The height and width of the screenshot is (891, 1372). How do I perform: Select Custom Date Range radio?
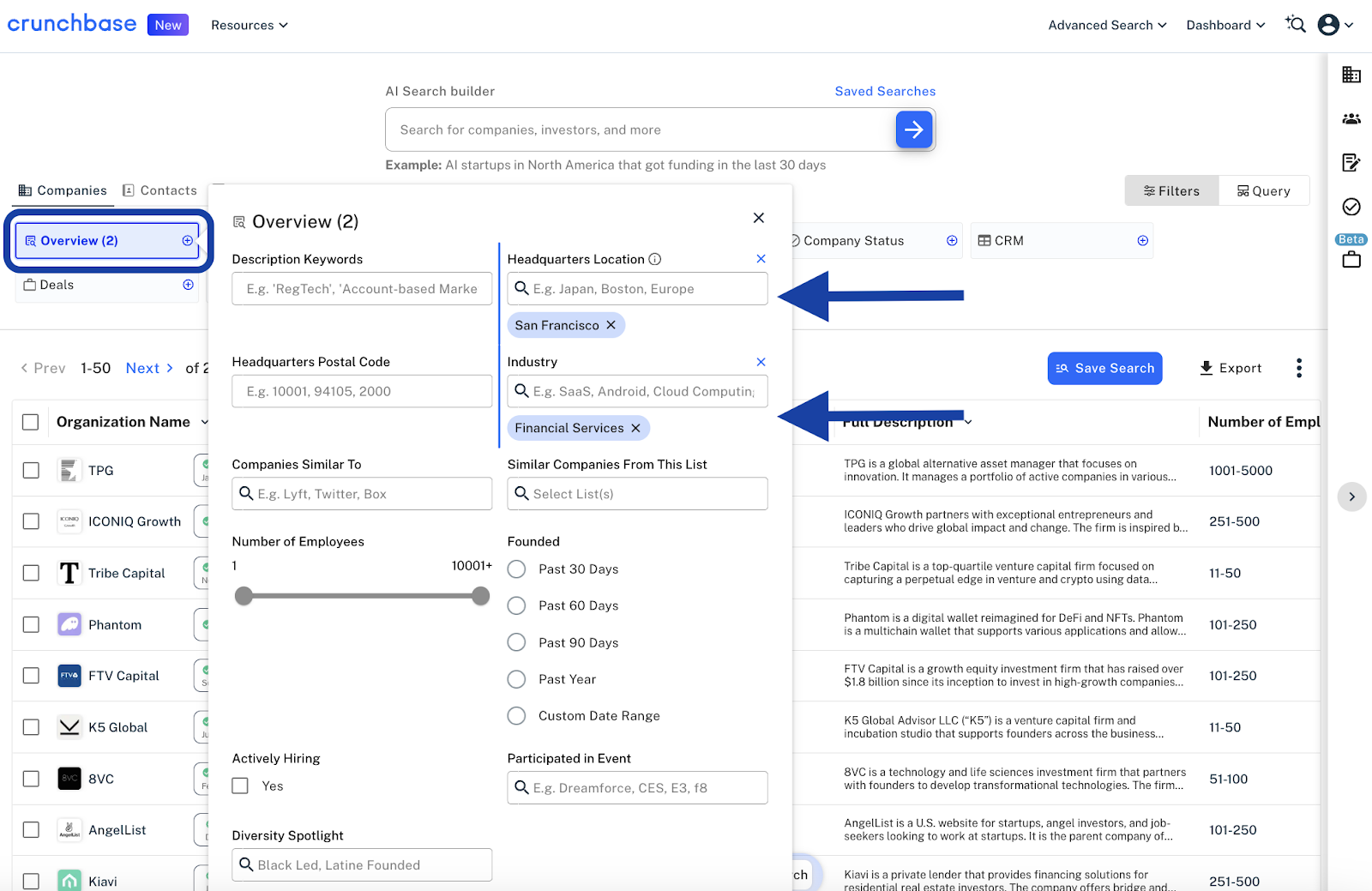(516, 716)
